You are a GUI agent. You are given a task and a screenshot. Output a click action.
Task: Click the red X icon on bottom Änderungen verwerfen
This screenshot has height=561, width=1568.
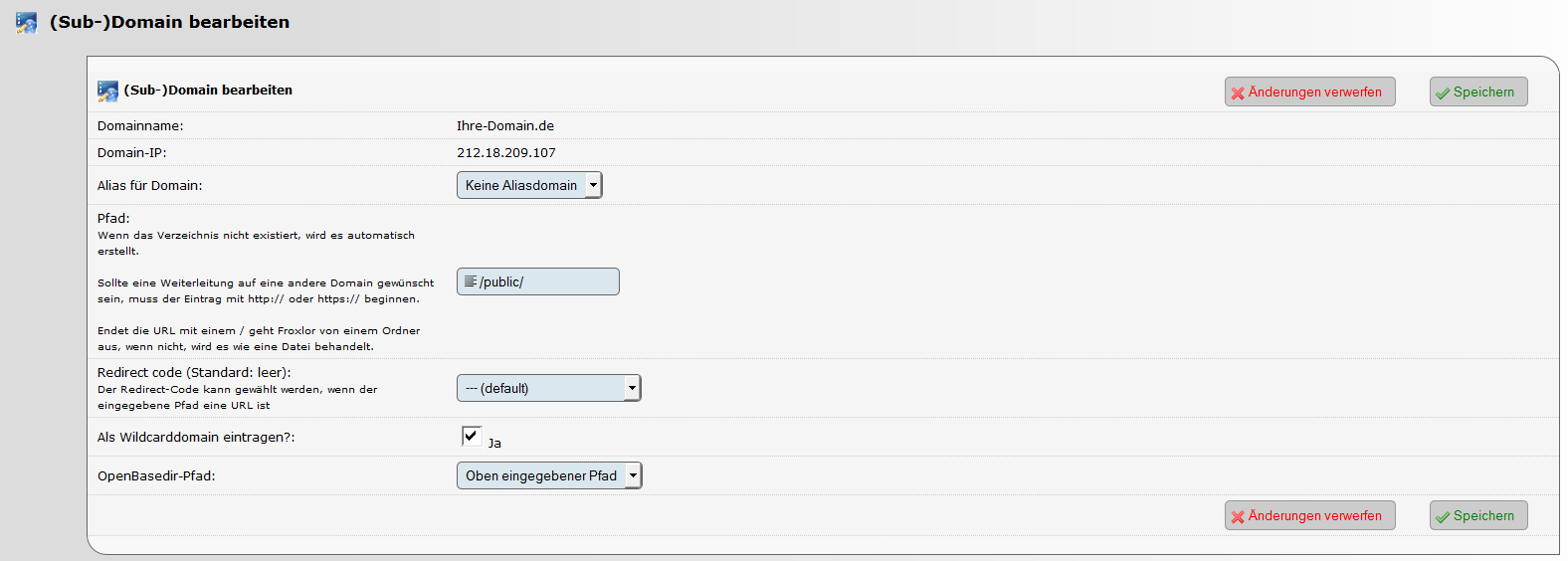[x=1238, y=516]
